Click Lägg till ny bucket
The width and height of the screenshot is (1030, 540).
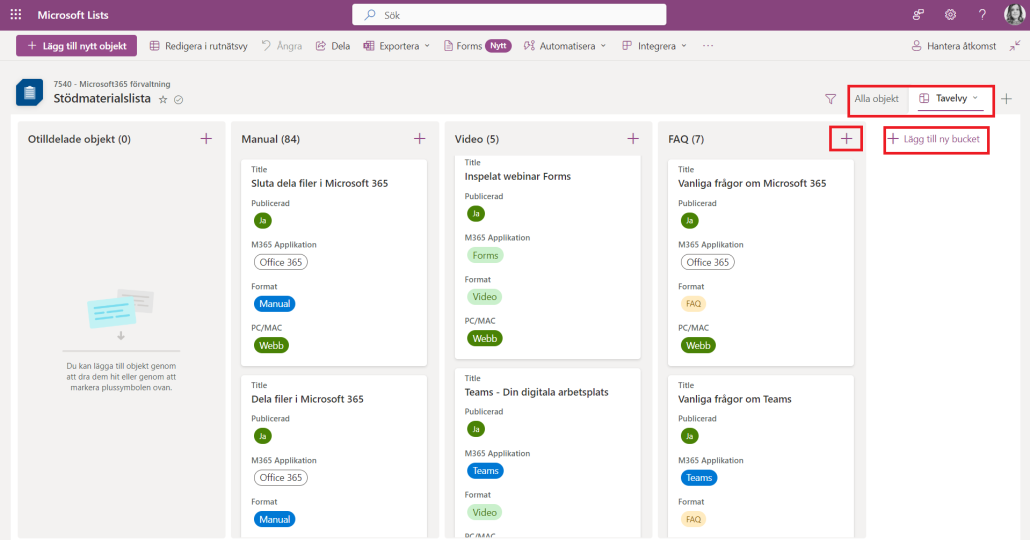[x=933, y=139]
